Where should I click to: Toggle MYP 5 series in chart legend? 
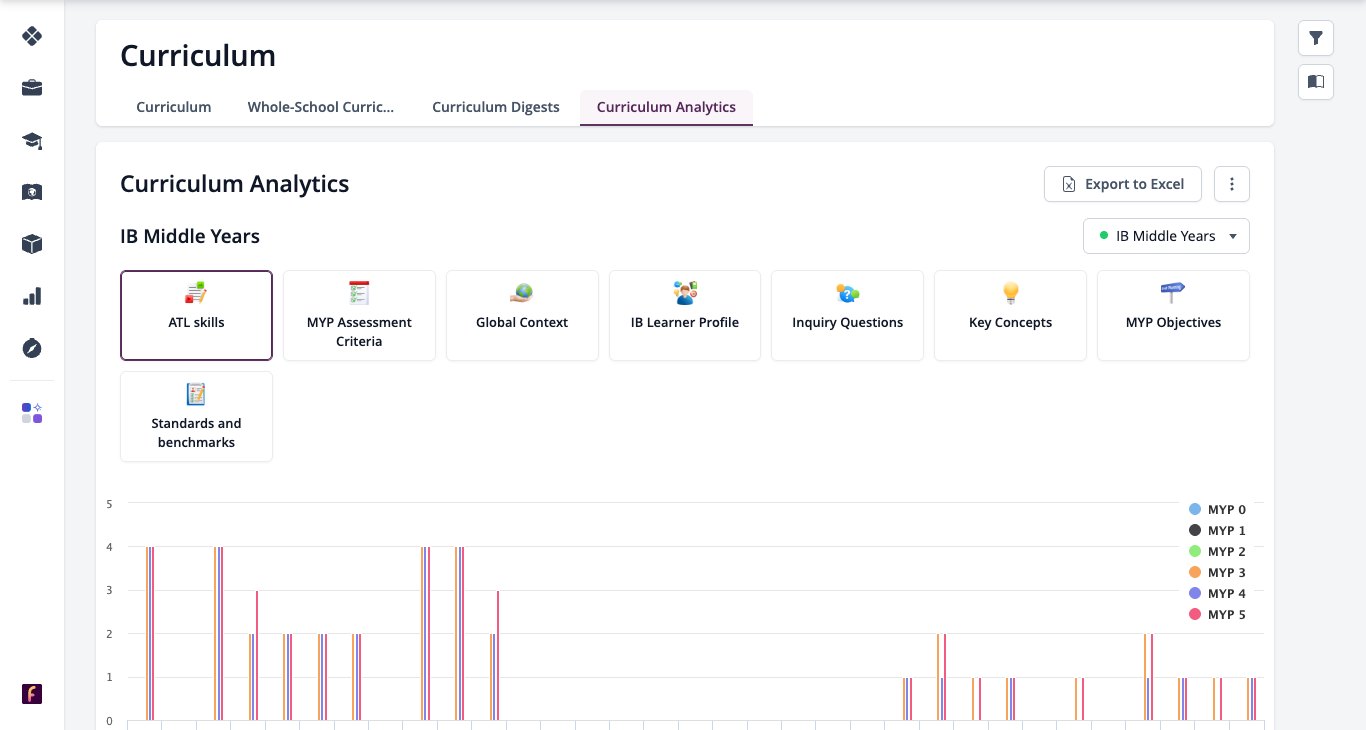pyautogui.click(x=1217, y=615)
